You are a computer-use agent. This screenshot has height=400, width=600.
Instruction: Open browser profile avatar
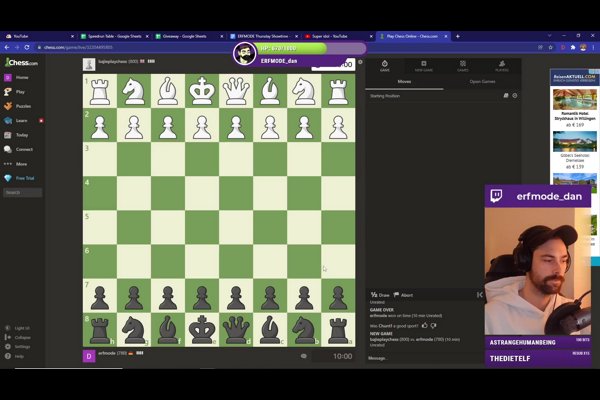click(583, 47)
